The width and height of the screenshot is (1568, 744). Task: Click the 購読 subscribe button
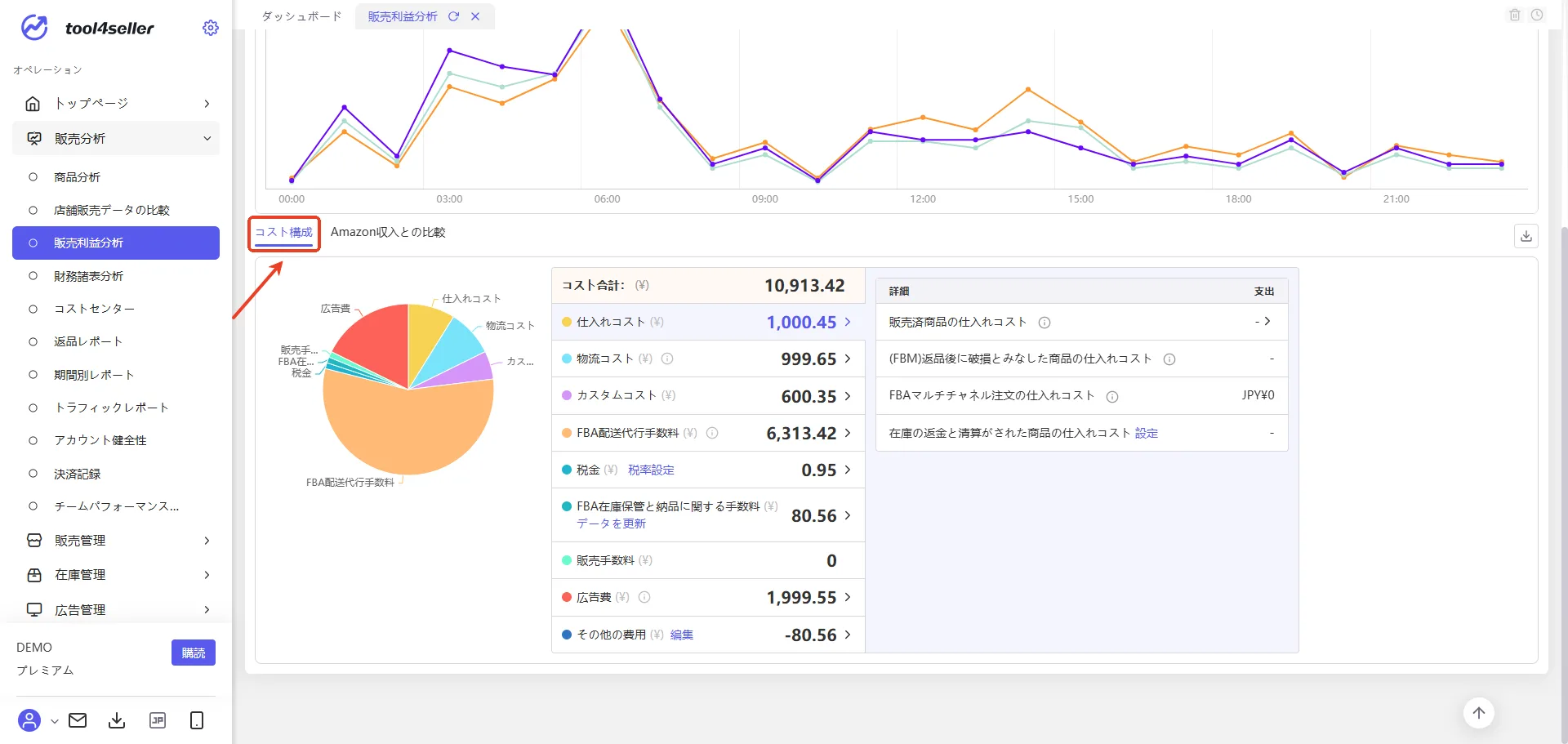pos(194,653)
